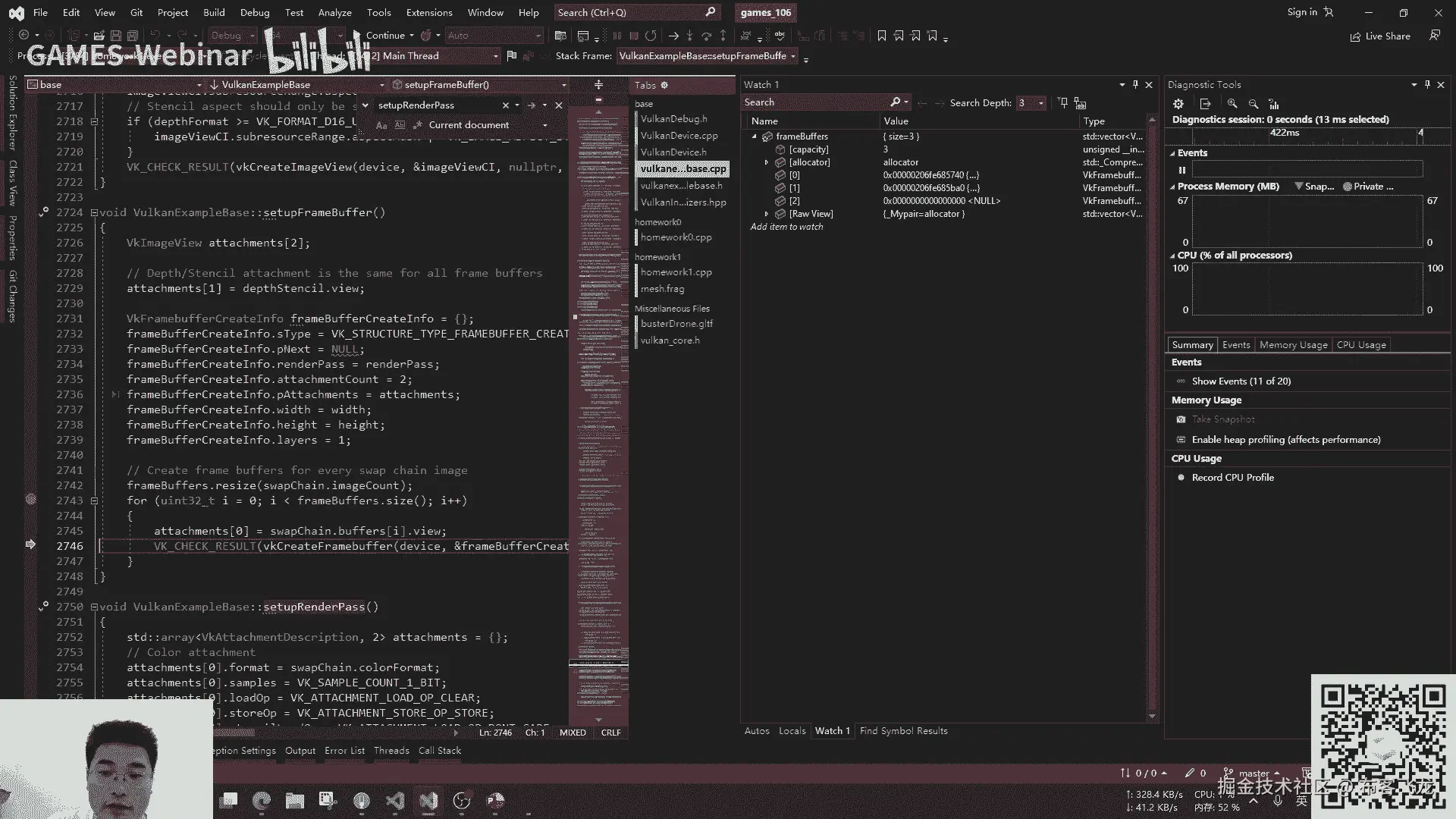Toggle Match whole word in find box

click(x=400, y=125)
